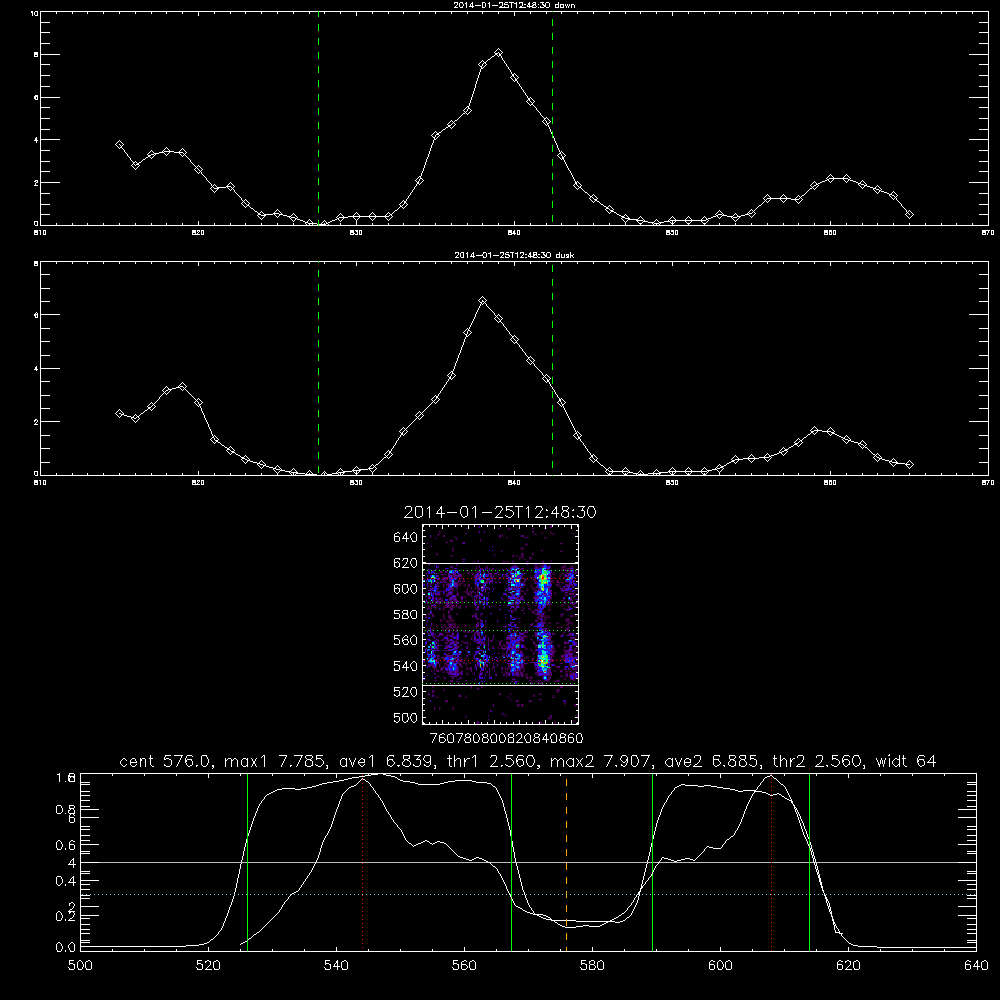Viewport: 1000px width, 1000px height.
Task: Click the dusk plot title text
Action: click(x=514, y=255)
